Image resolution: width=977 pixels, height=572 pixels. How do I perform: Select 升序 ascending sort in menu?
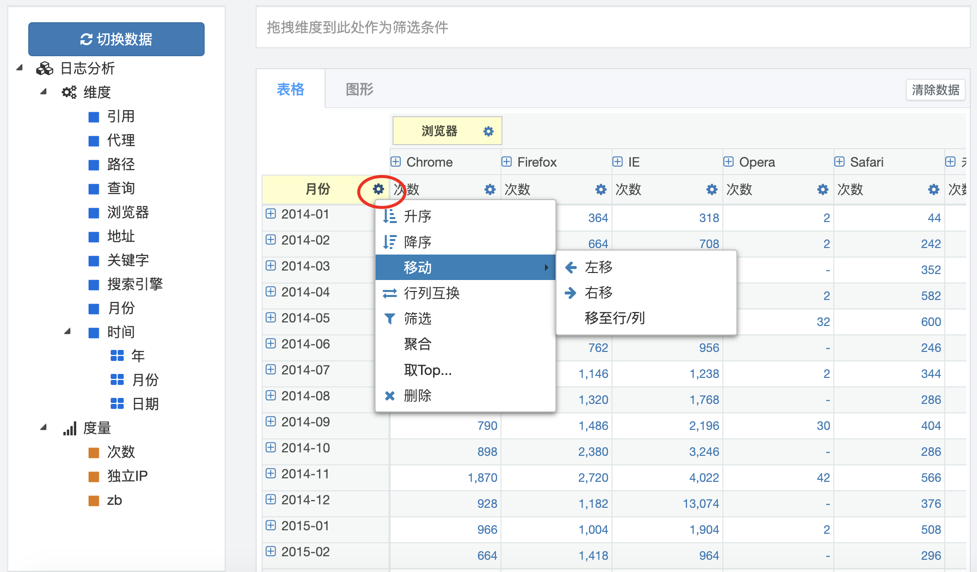[417, 216]
